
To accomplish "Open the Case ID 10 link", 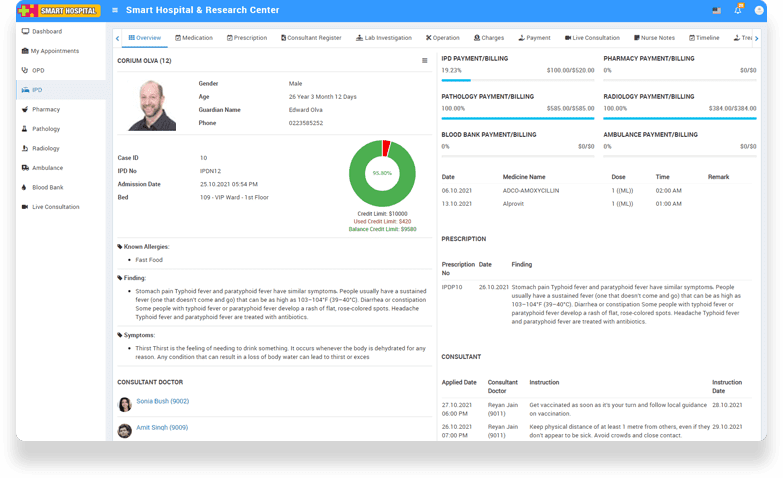I will coord(203,158).
